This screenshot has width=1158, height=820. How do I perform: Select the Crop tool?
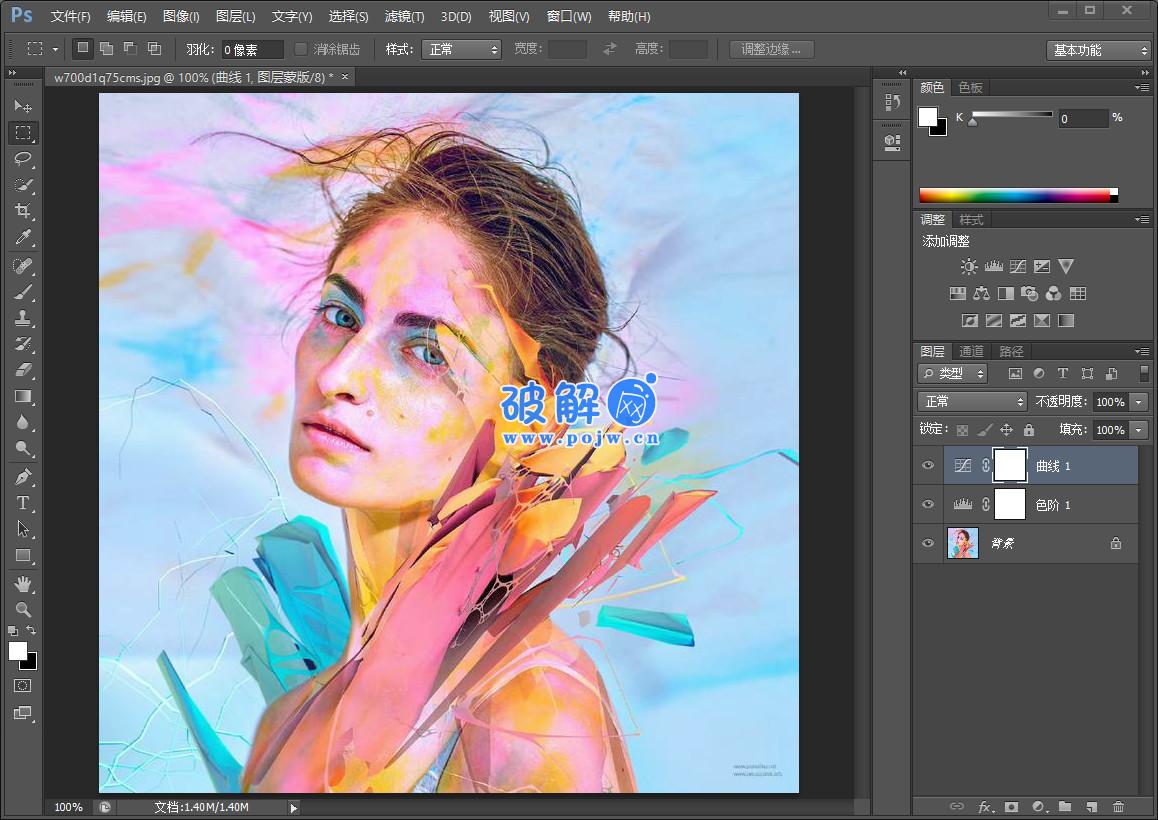pyautogui.click(x=22, y=211)
